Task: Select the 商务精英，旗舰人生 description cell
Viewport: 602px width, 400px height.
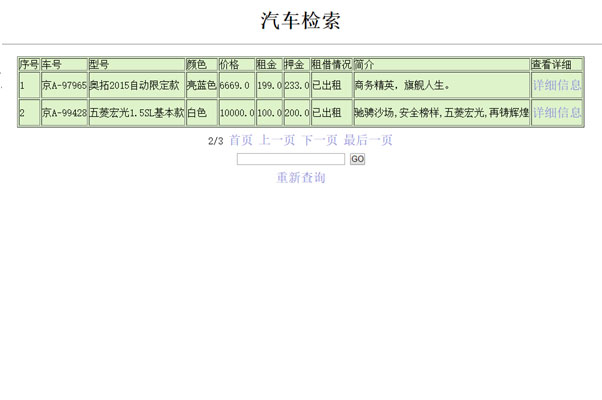Action: (x=440, y=85)
